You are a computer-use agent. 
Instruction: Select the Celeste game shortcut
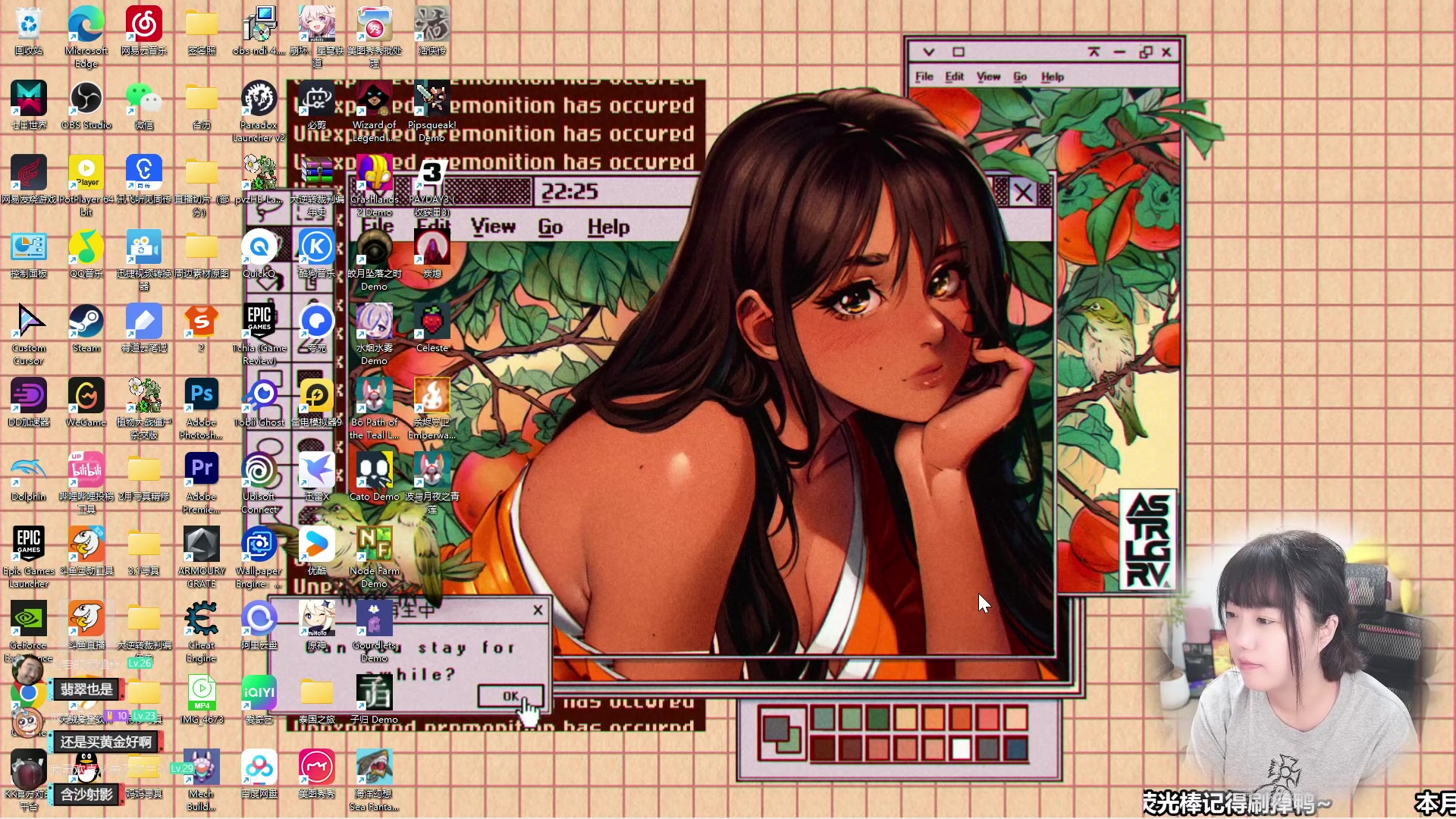pyautogui.click(x=432, y=322)
